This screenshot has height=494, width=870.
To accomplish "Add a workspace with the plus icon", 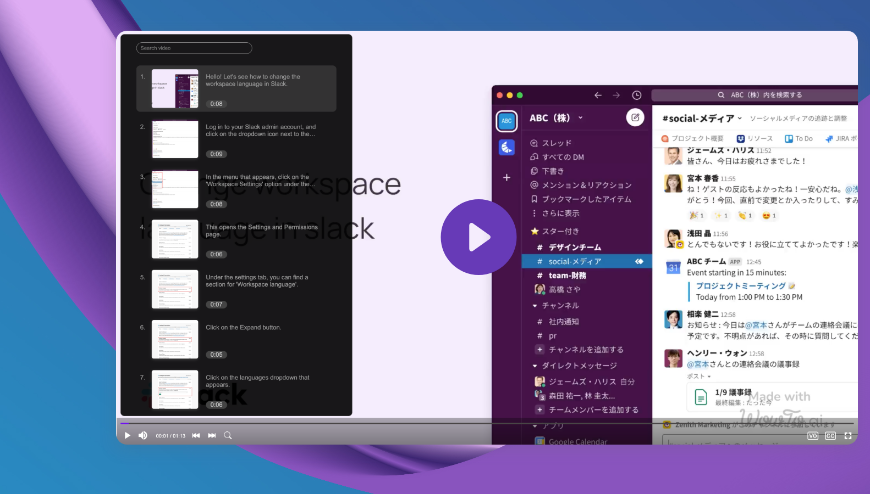I will pyautogui.click(x=507, y=178).
